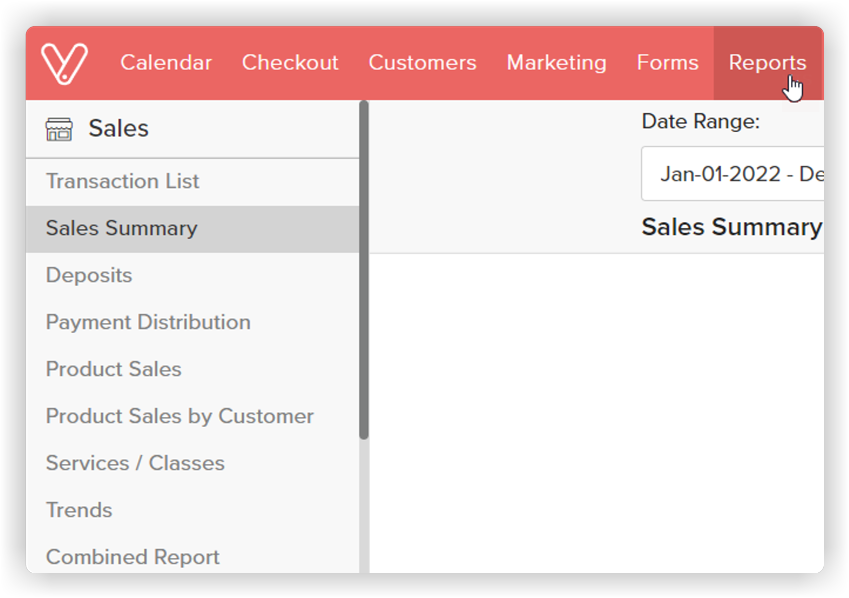Click the sidebar vertical scrollbar thumb
Image resolution: width=849 pixels, height=598 pixels.
click(x=364, y=270)
